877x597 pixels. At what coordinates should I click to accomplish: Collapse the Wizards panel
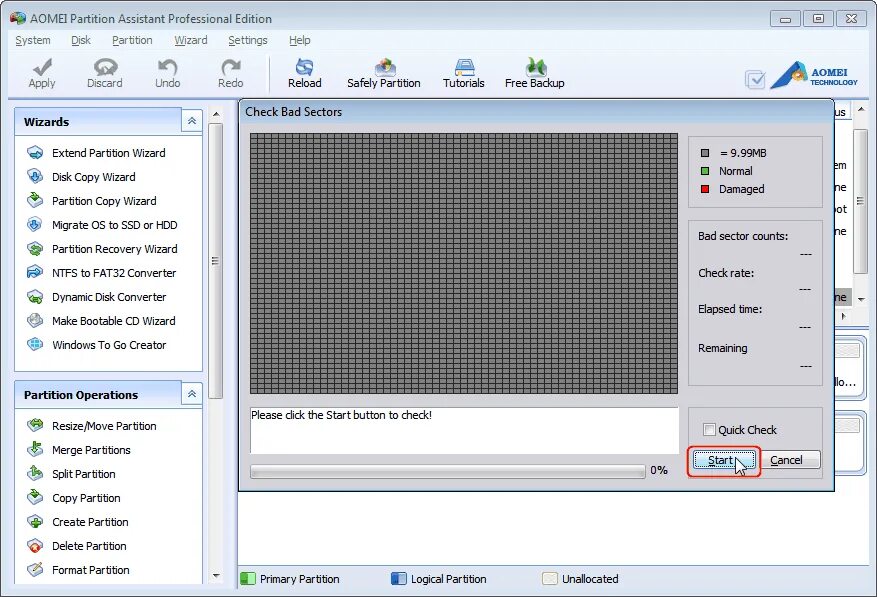pos(192,121)
